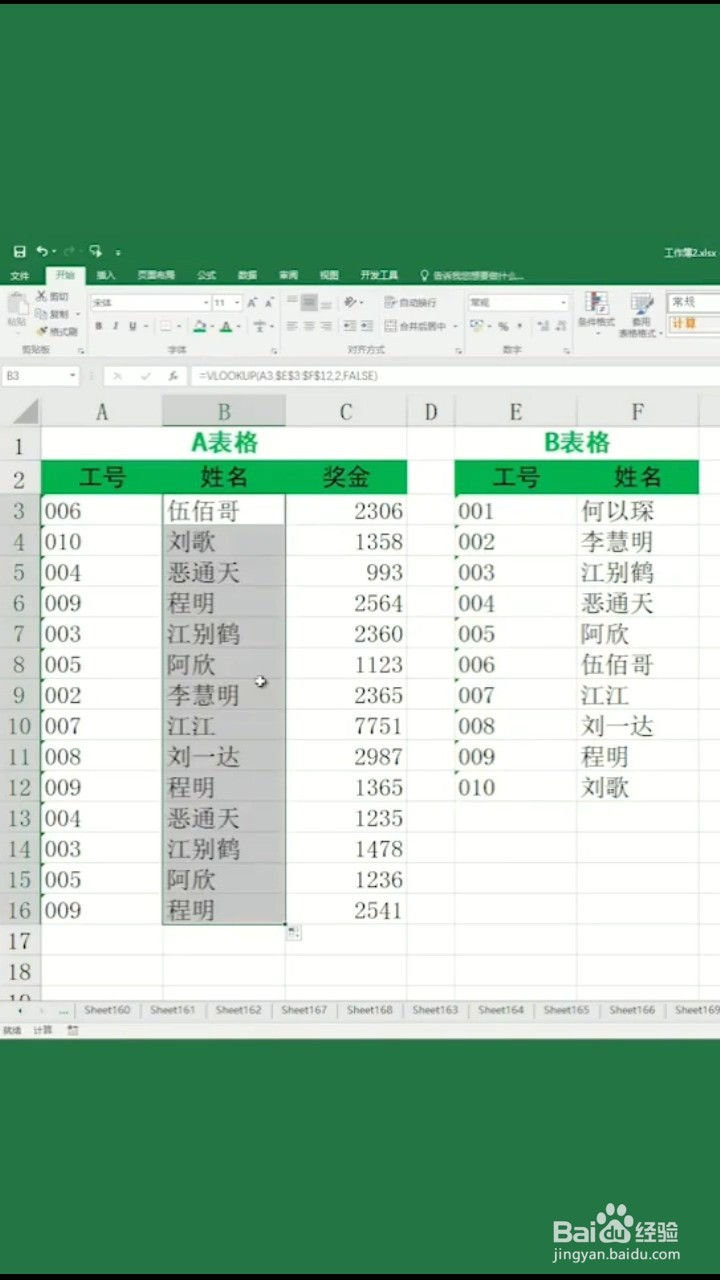This screenshot has height=1280, width=720.
Task: Click the Auto Fill Options icon below B16
Action: tap(294, 933)
